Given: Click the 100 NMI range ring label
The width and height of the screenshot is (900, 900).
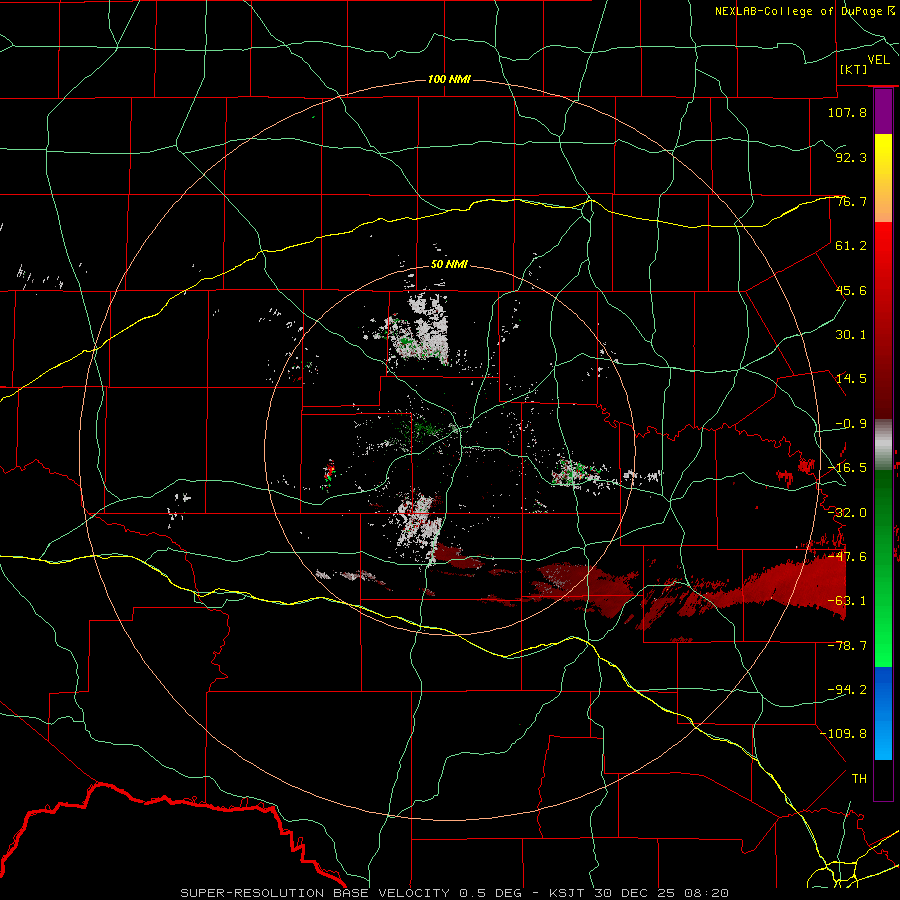Looking at the screenshot, I should click(449, 79).
